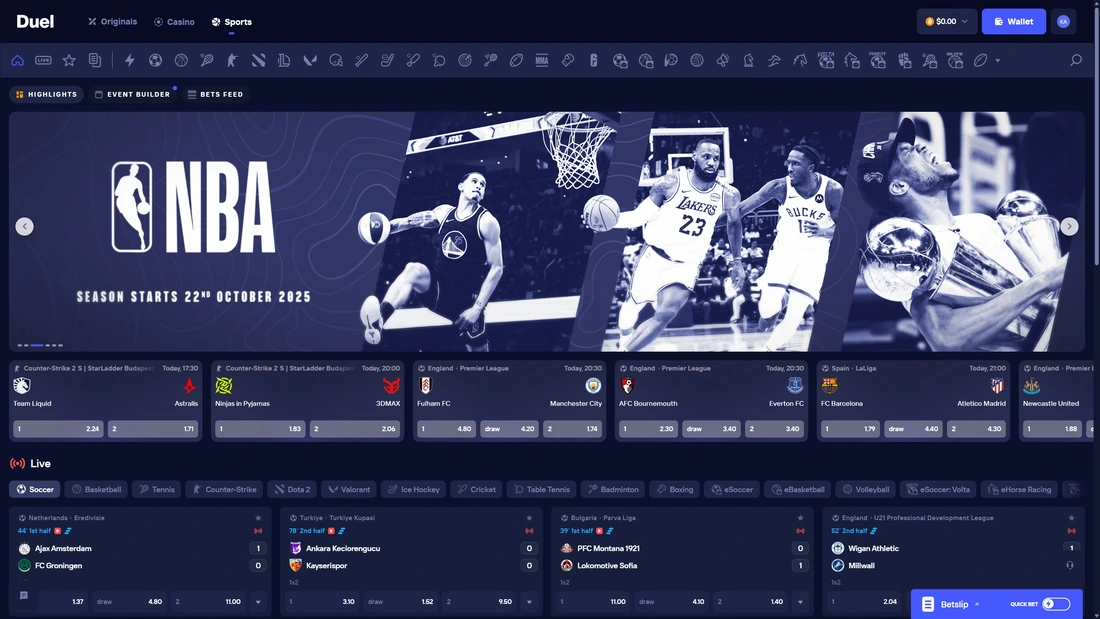Select the Table Tennis live filter tab
The height and width of the screenshot is (619, 1100).
point(542,489)
